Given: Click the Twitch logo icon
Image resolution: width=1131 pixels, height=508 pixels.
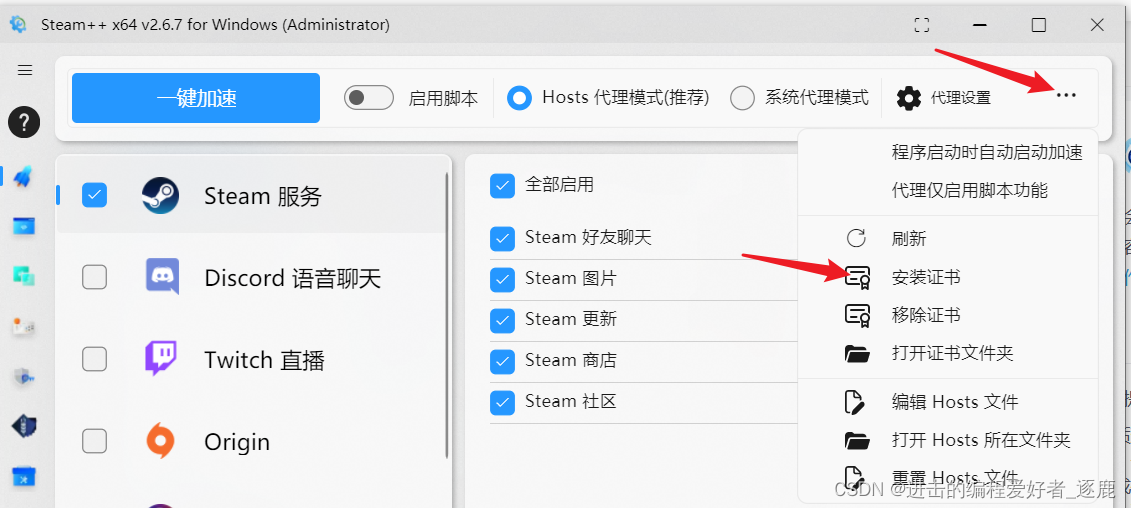Looking at the screenshot, I should [x=161, y=359].
